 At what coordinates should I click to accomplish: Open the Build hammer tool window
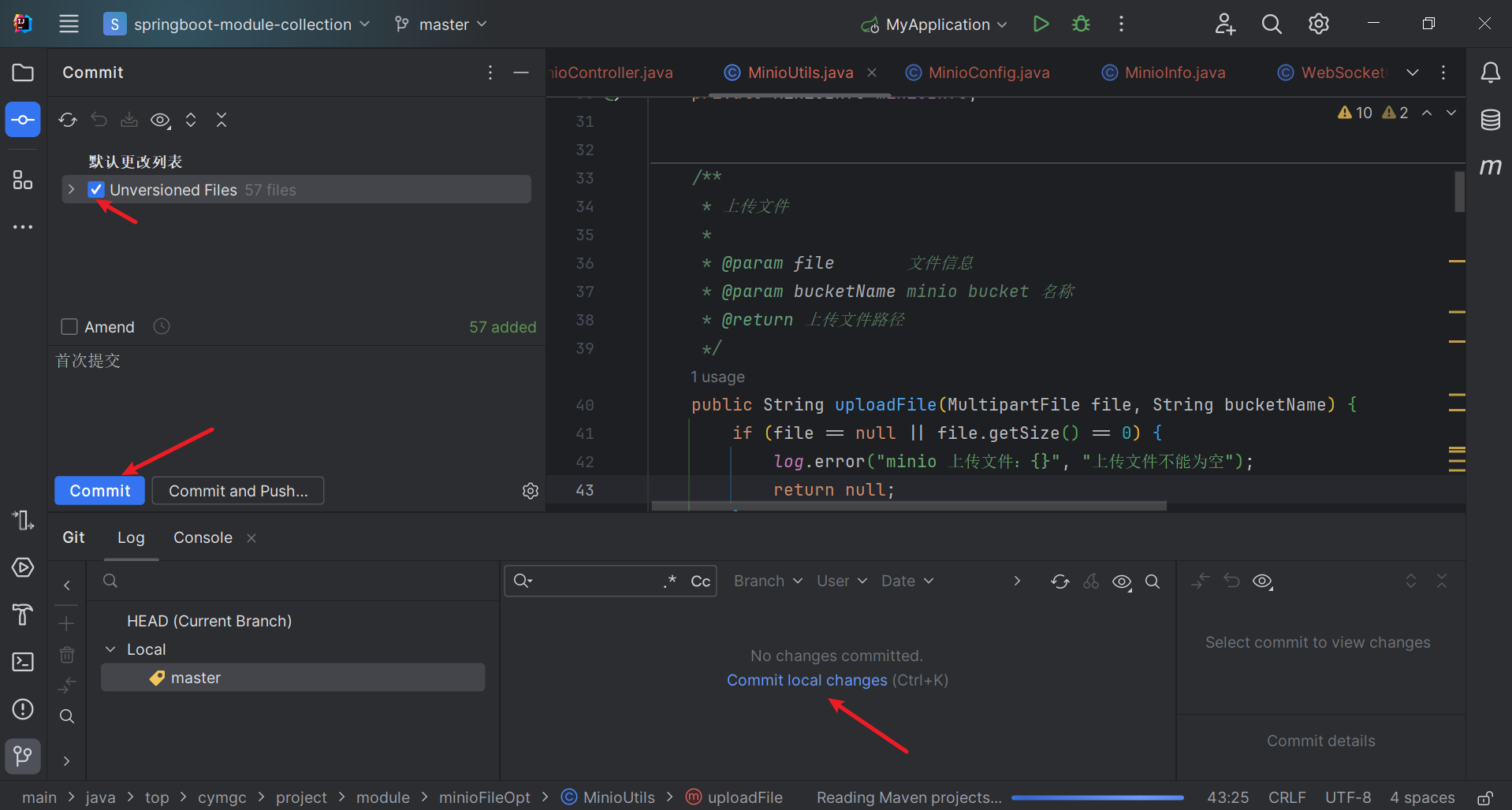(x=23, y=615)
